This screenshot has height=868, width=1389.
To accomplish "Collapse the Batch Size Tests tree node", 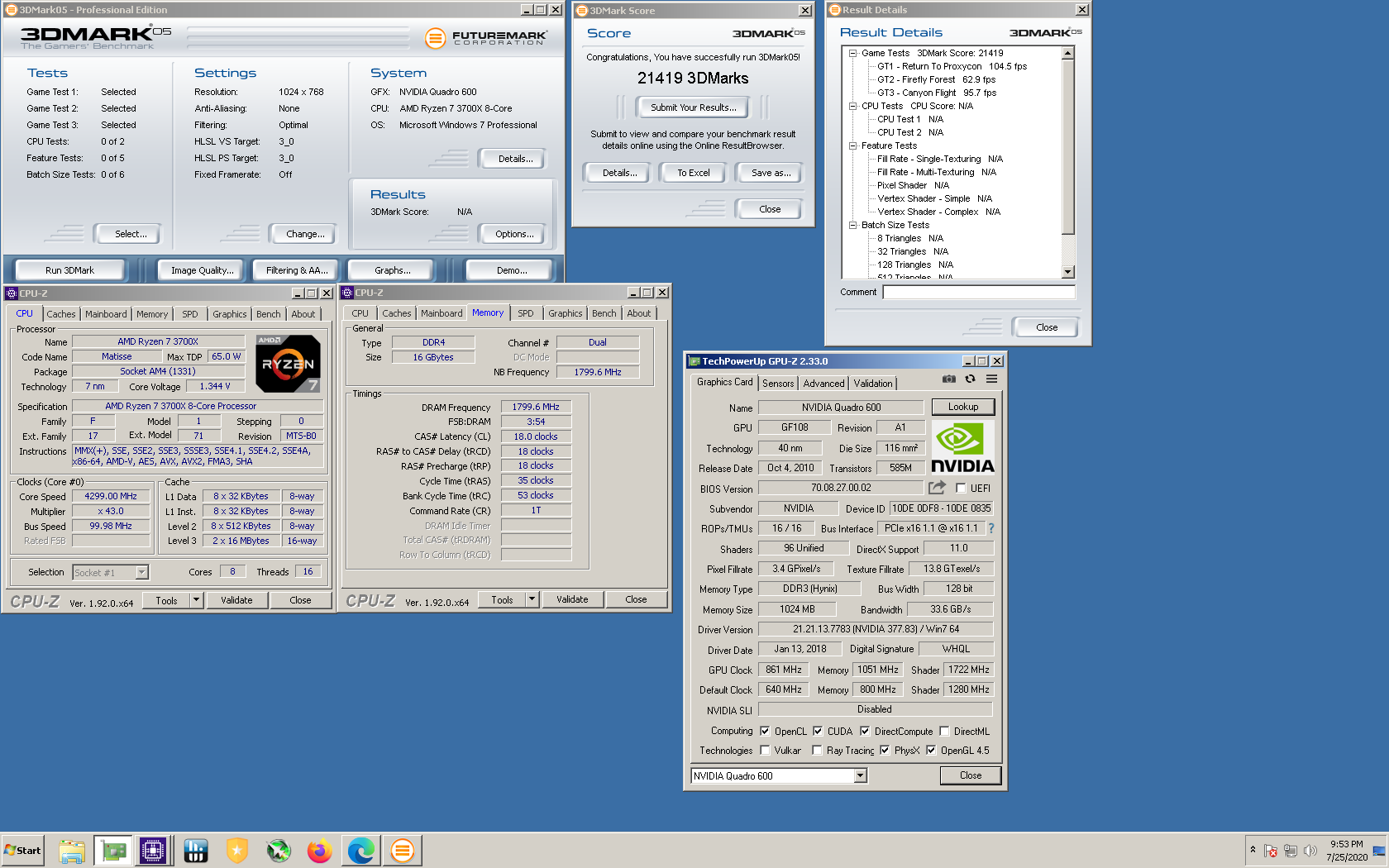I will 852,225.
